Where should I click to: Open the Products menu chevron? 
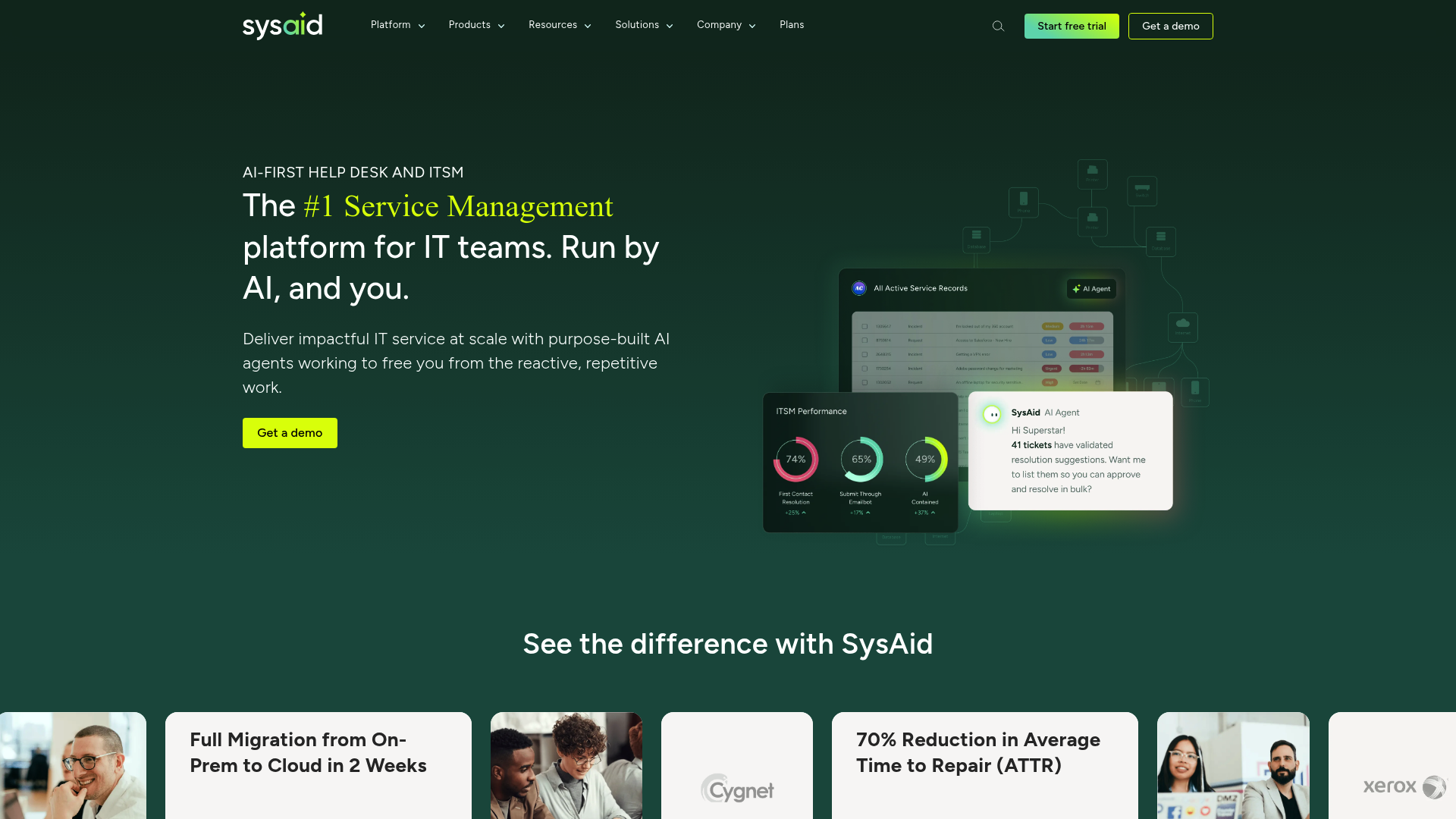(501, 25)
